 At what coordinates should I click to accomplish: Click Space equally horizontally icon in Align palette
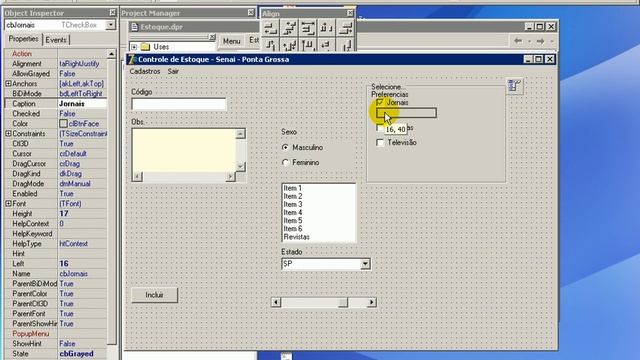[327, 28]
